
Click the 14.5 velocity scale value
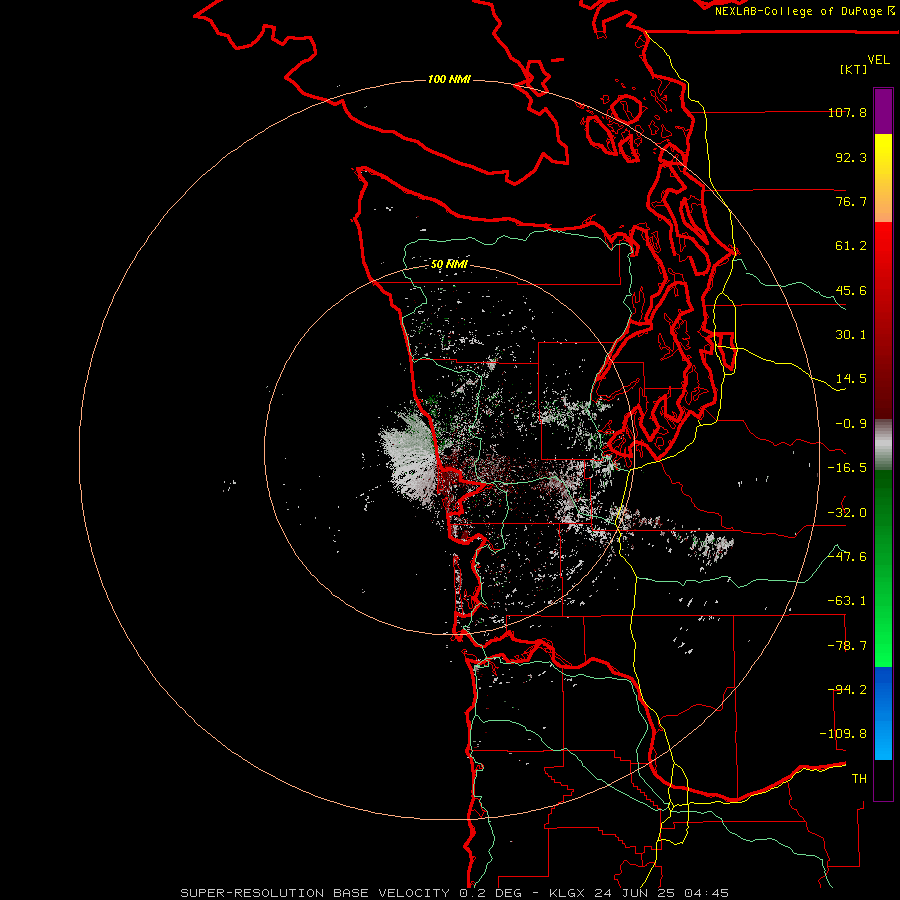pyautogui.click(x=851, y=379)
